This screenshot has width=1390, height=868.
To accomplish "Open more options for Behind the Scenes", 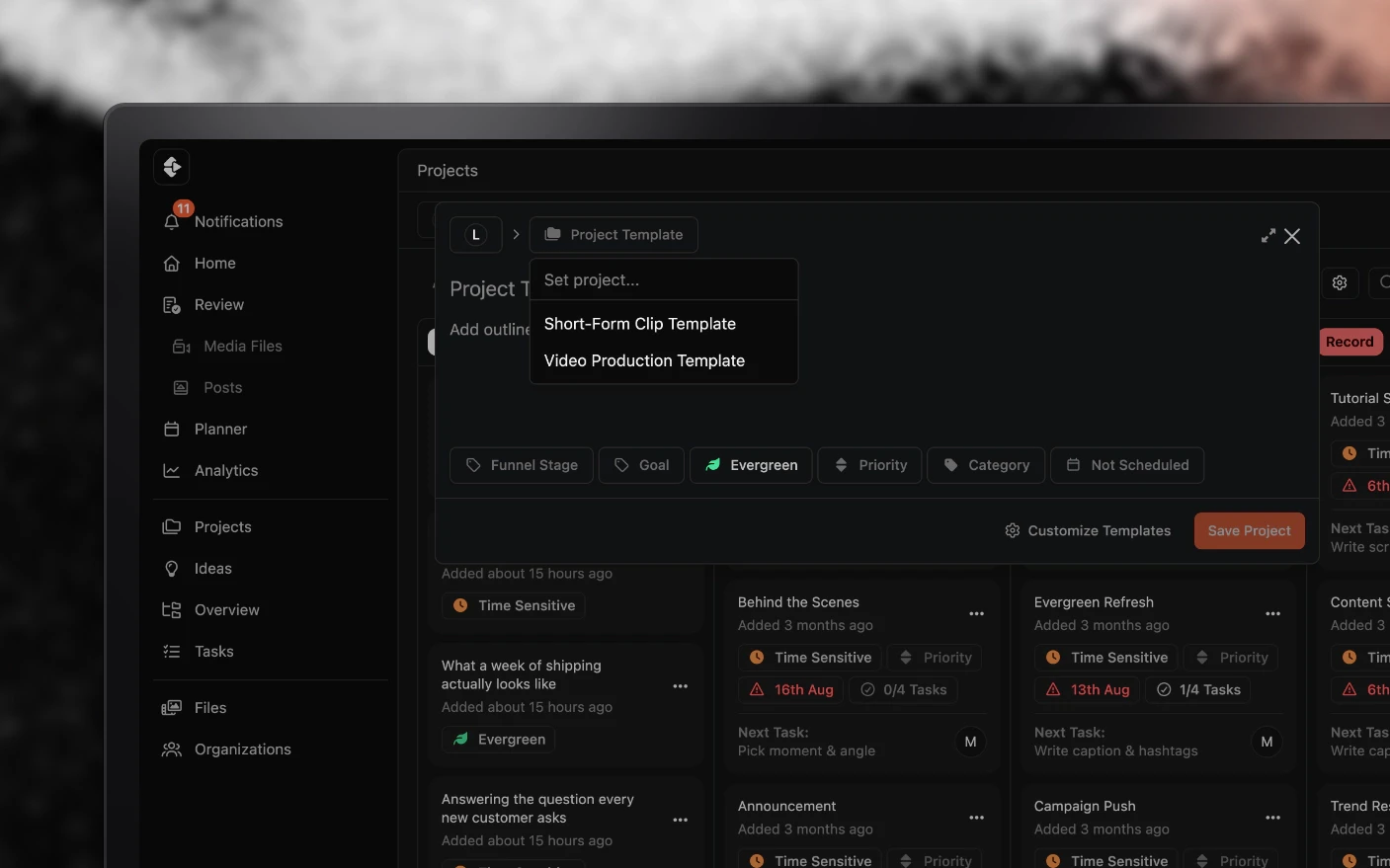I will (976, 614).
